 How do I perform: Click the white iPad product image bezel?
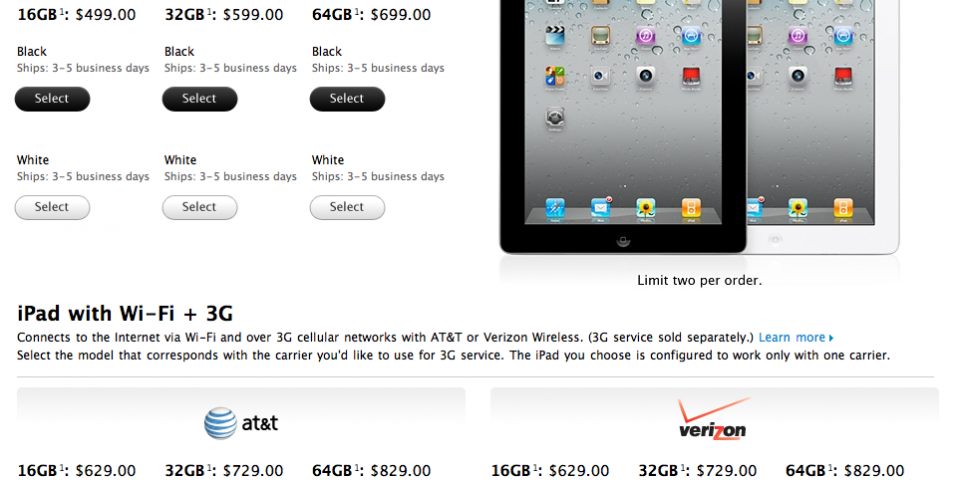pyautogui.click(x=887, y=122)
